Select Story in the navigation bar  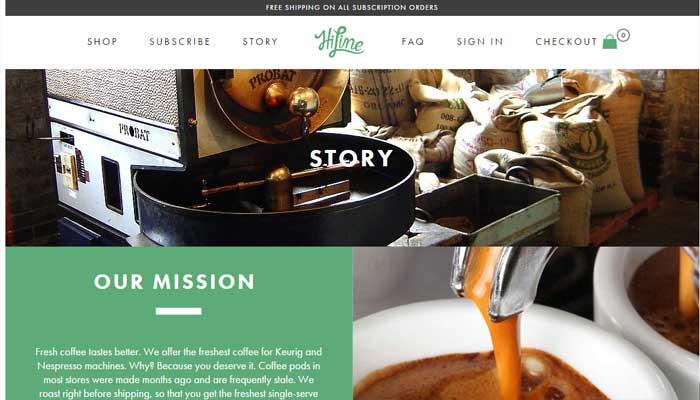(x=260, y=42)
